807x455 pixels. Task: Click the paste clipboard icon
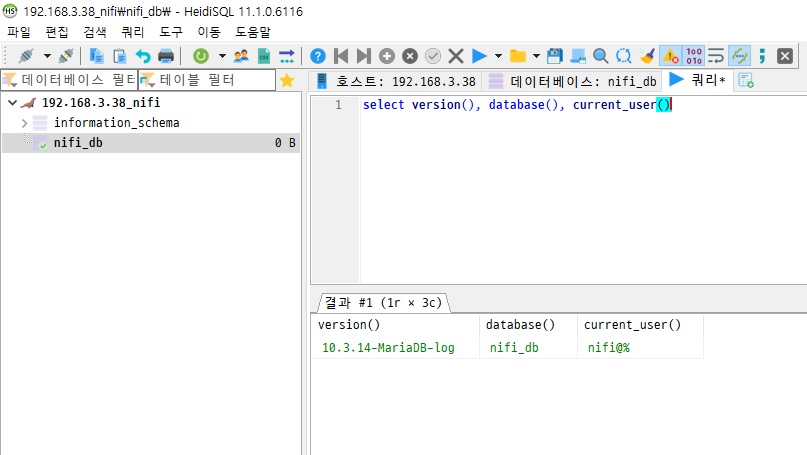click(x=119, y=56)
